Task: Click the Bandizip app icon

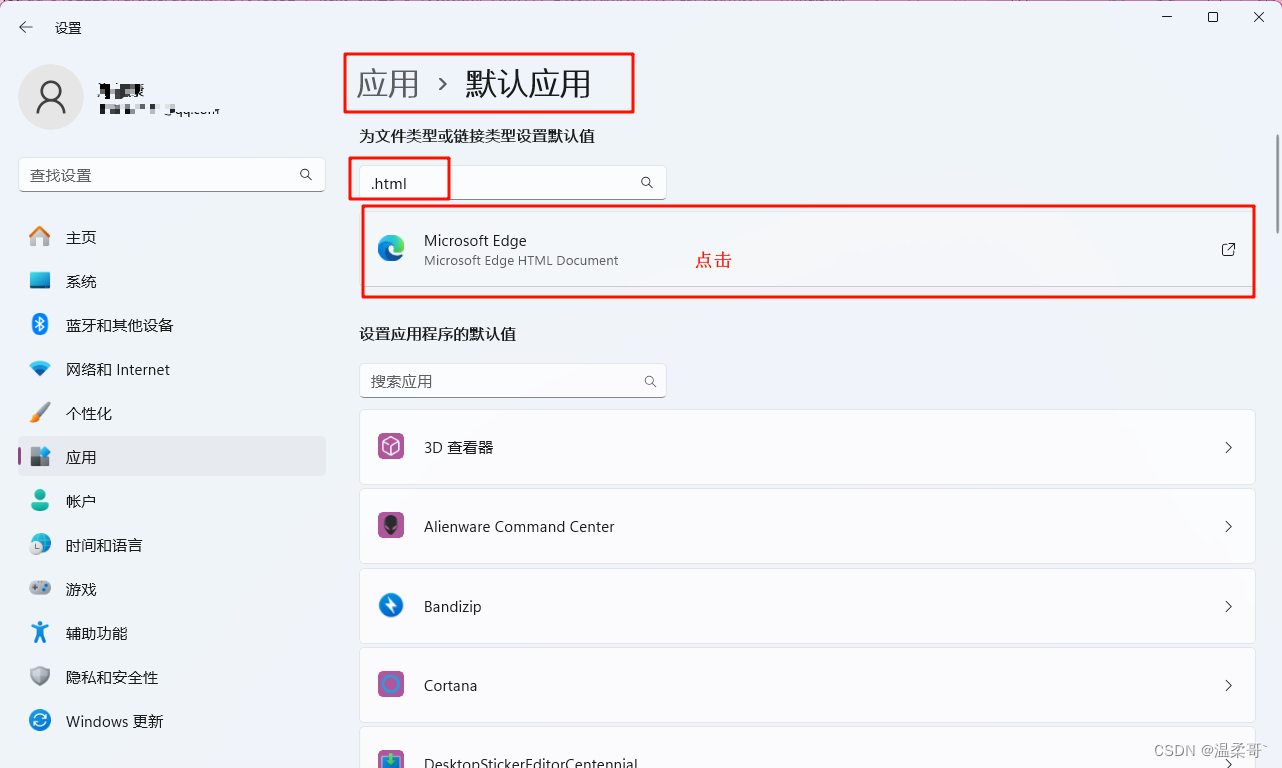Action: (x=391, y=605)
